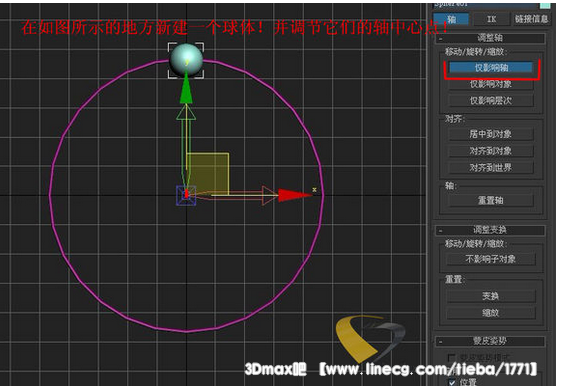Open the object color swatch
Screen dimensions: 566x386
(545, 4)
